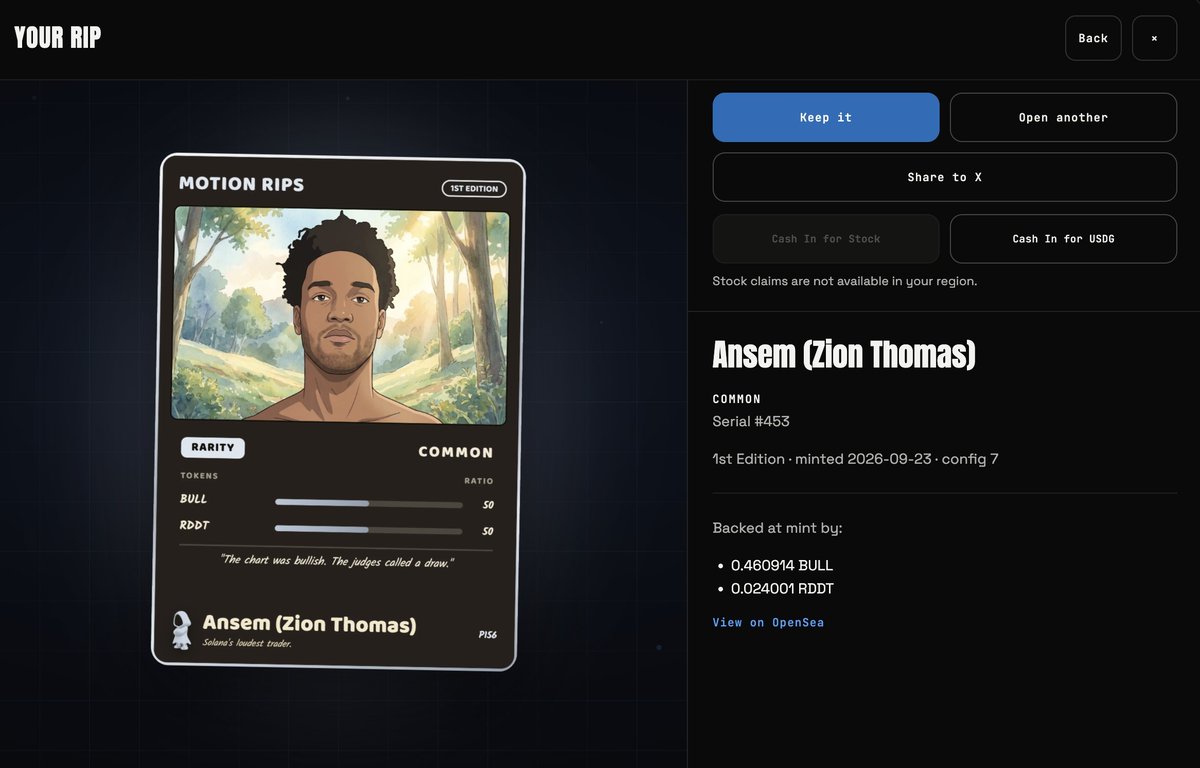Click the BULL ratio bar on the card

pyautogui.click(x=368, y=503)
